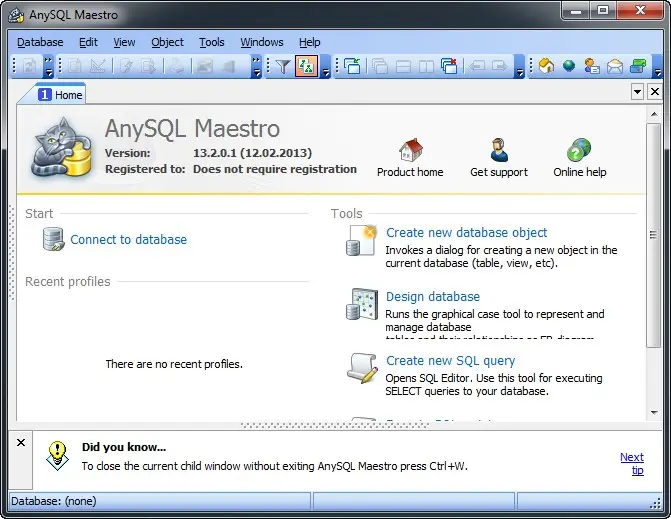Click the previous window left-arrow toolbar icon
Screen dimensions: 671x519
477,66
